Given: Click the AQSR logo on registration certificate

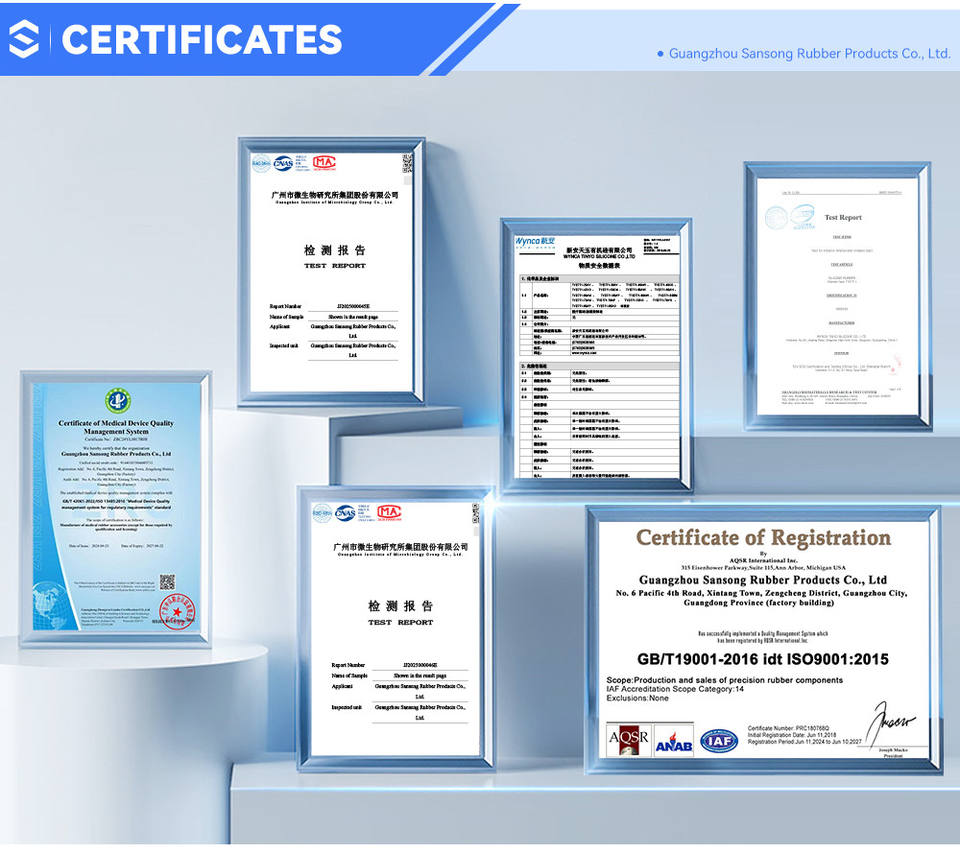Looking at the screenshot, I should coord(628,740).
